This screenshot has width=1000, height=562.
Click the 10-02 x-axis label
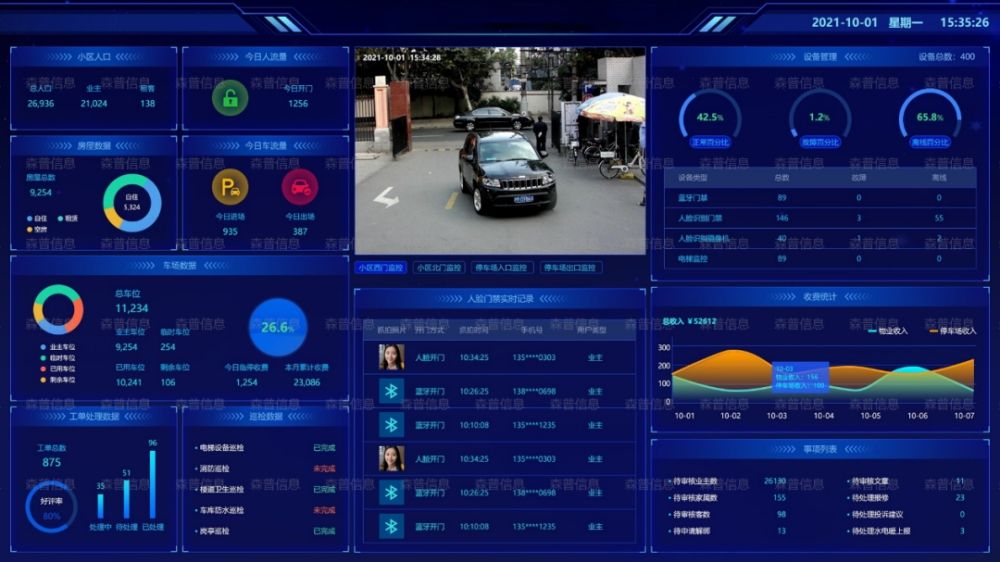click(730, 416)
